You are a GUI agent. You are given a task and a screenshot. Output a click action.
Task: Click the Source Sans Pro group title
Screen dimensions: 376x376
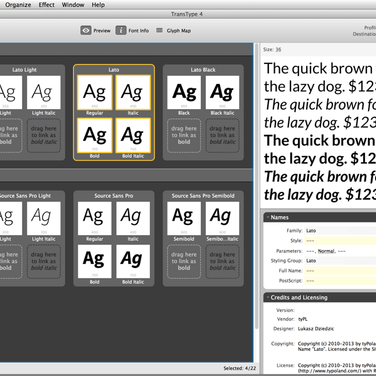coord(114,196)
